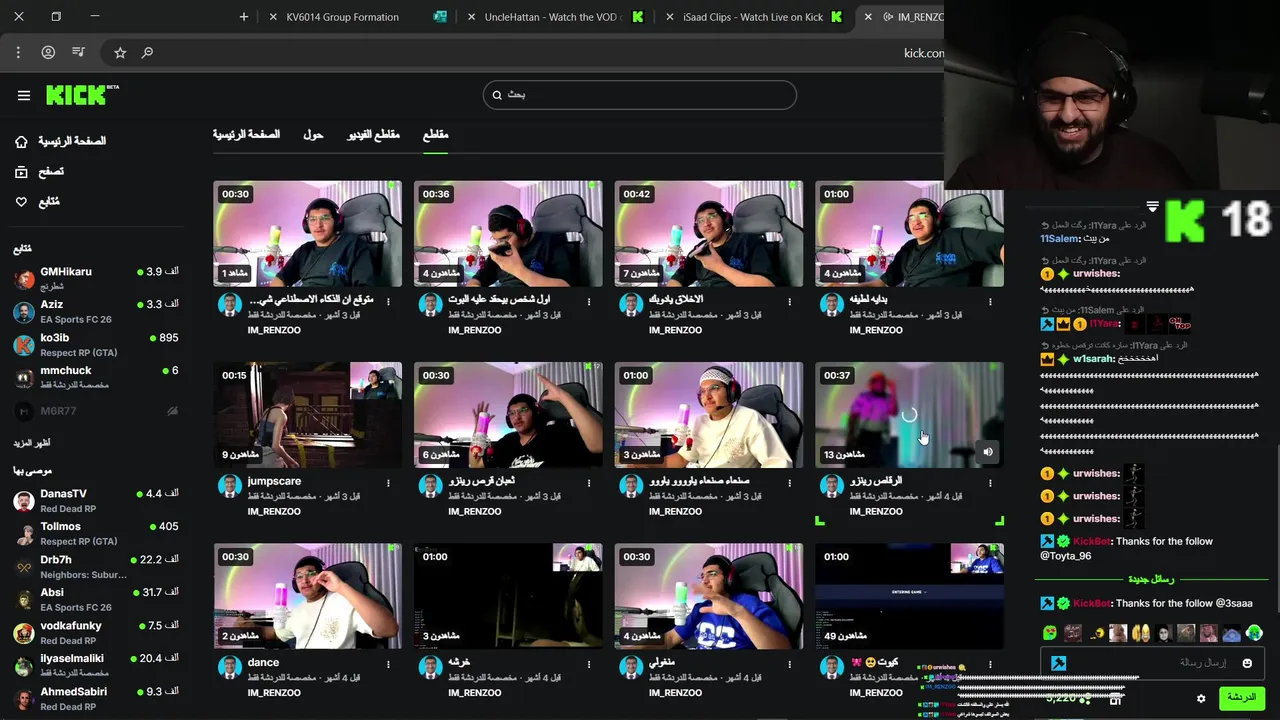Open the Kick hamburger side menu
The image size is (1280, 720).
pyautogui.click(x=24, y=95)
